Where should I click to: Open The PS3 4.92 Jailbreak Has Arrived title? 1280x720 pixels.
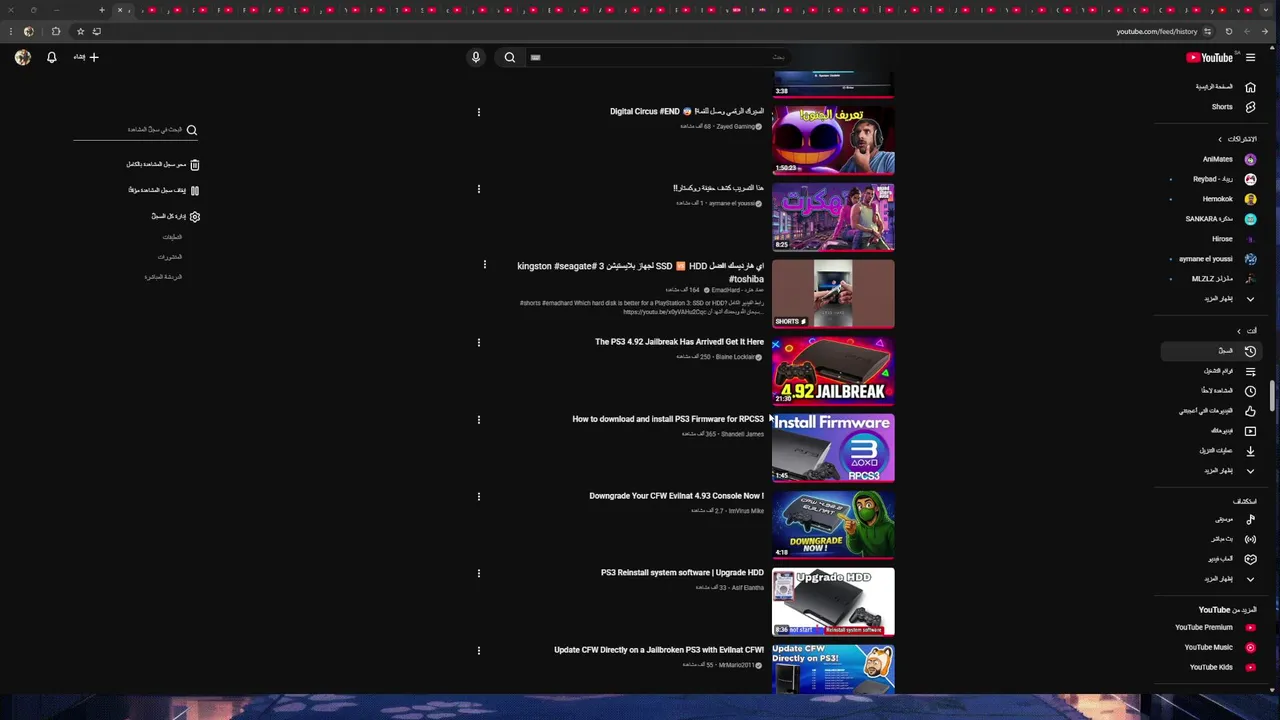[679, 342]
